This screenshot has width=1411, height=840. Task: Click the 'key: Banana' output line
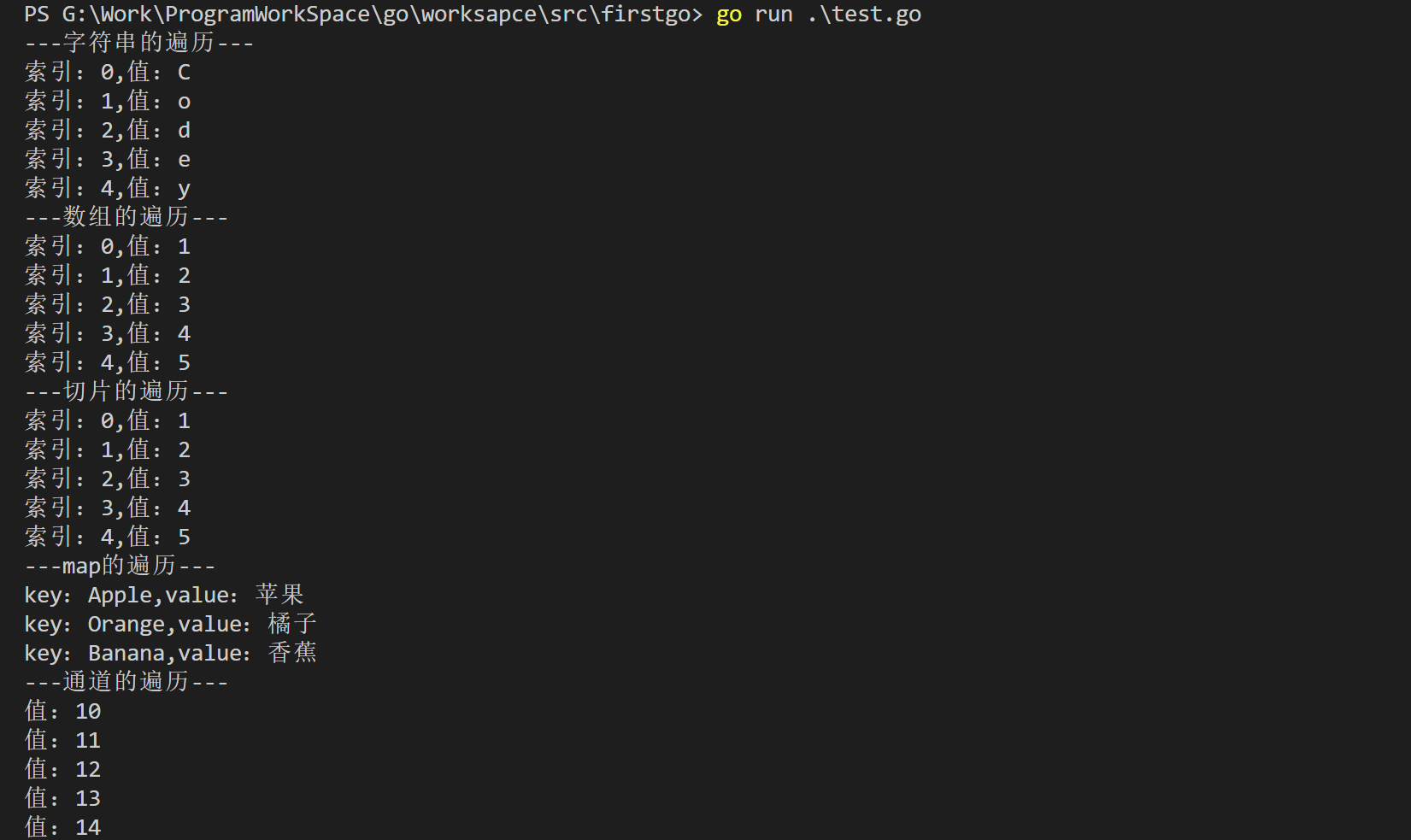pyautogui.click(x=170, y=653)
